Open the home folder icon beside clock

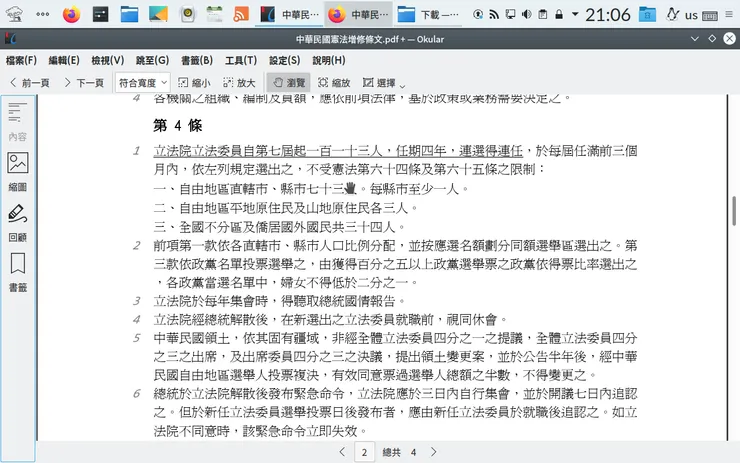tap(648, 14)
